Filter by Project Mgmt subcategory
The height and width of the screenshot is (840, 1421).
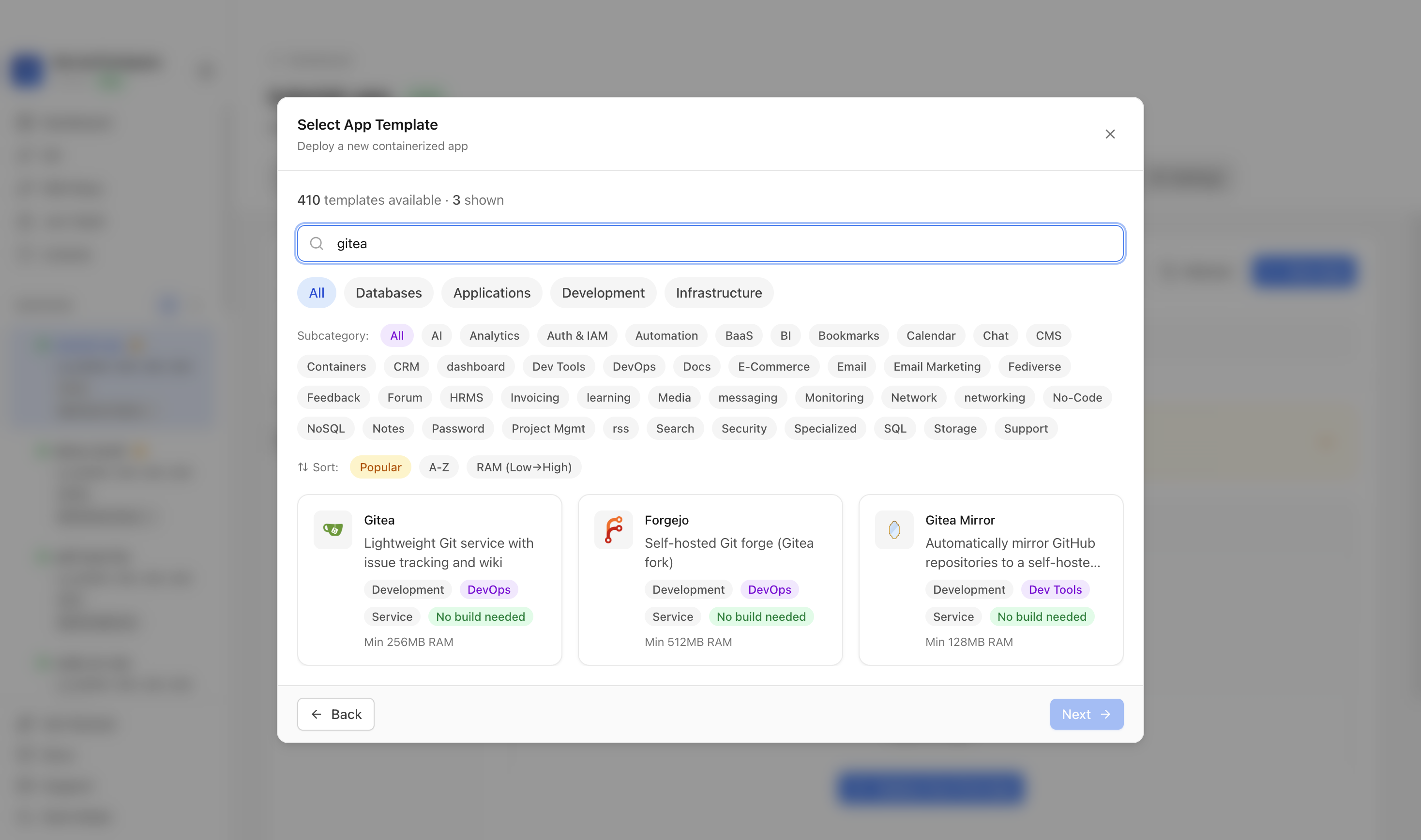click(548, 429)
